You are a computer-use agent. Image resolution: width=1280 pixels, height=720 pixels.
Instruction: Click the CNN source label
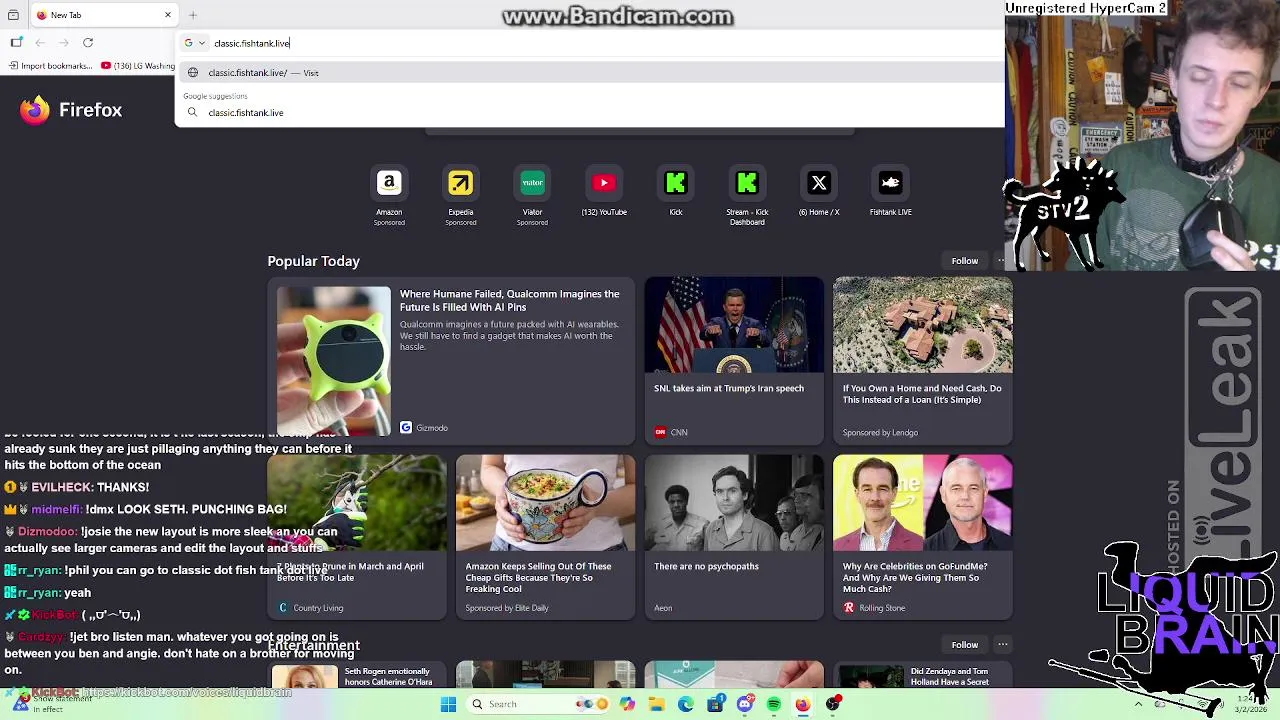671,432
